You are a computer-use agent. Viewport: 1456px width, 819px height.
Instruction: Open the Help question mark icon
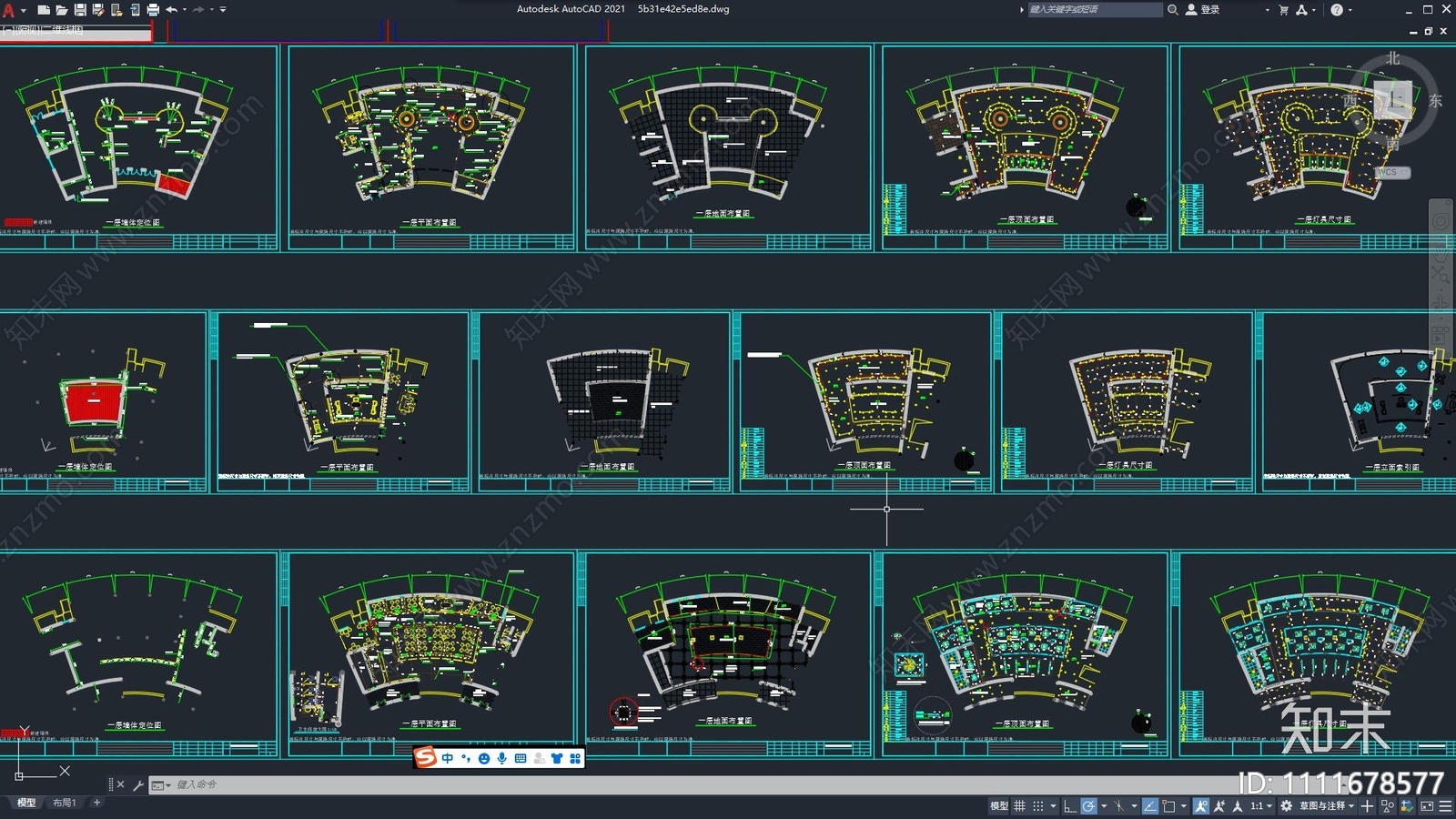tap(1337, 10)
